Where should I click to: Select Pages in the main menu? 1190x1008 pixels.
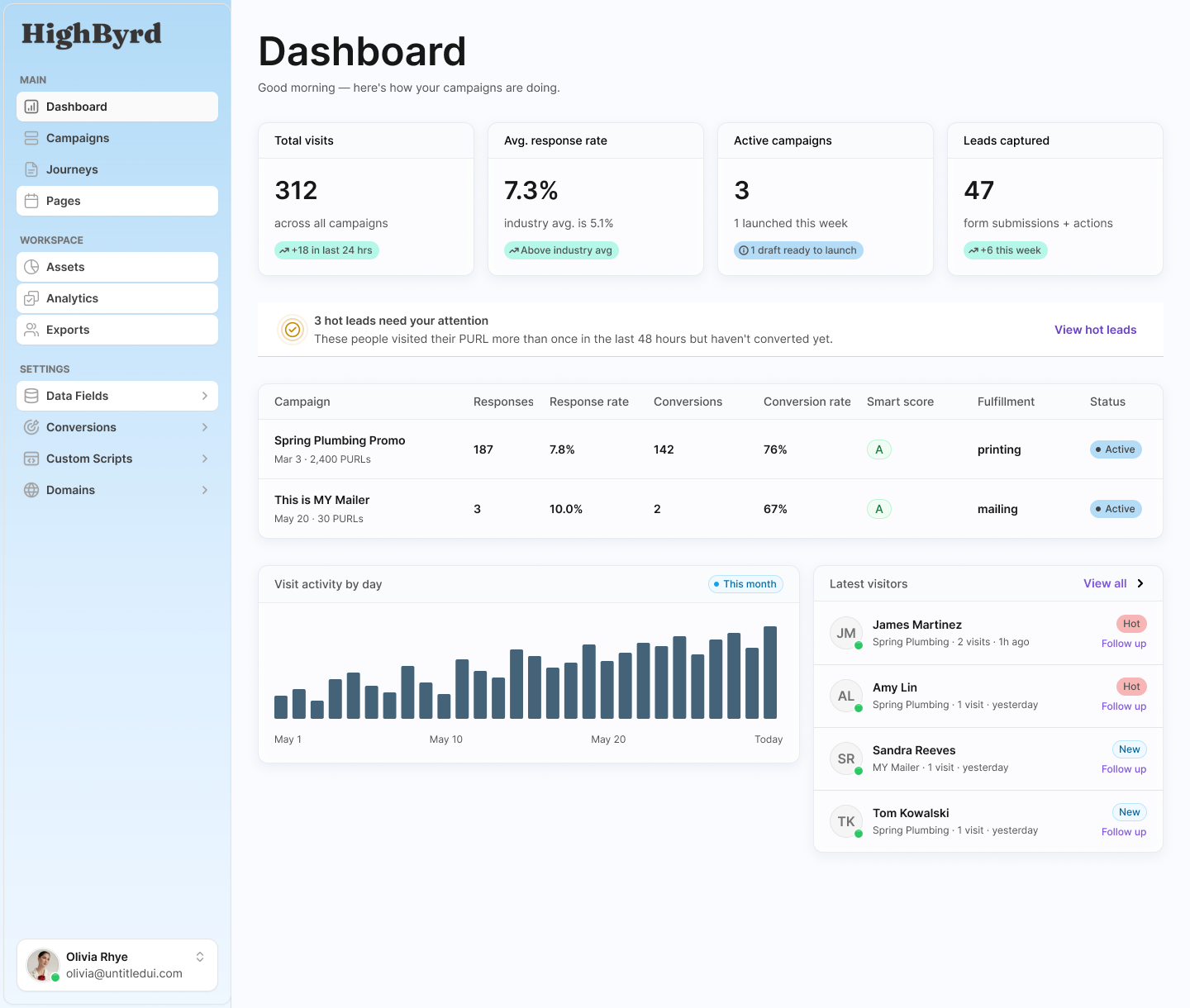coord(117,201)
